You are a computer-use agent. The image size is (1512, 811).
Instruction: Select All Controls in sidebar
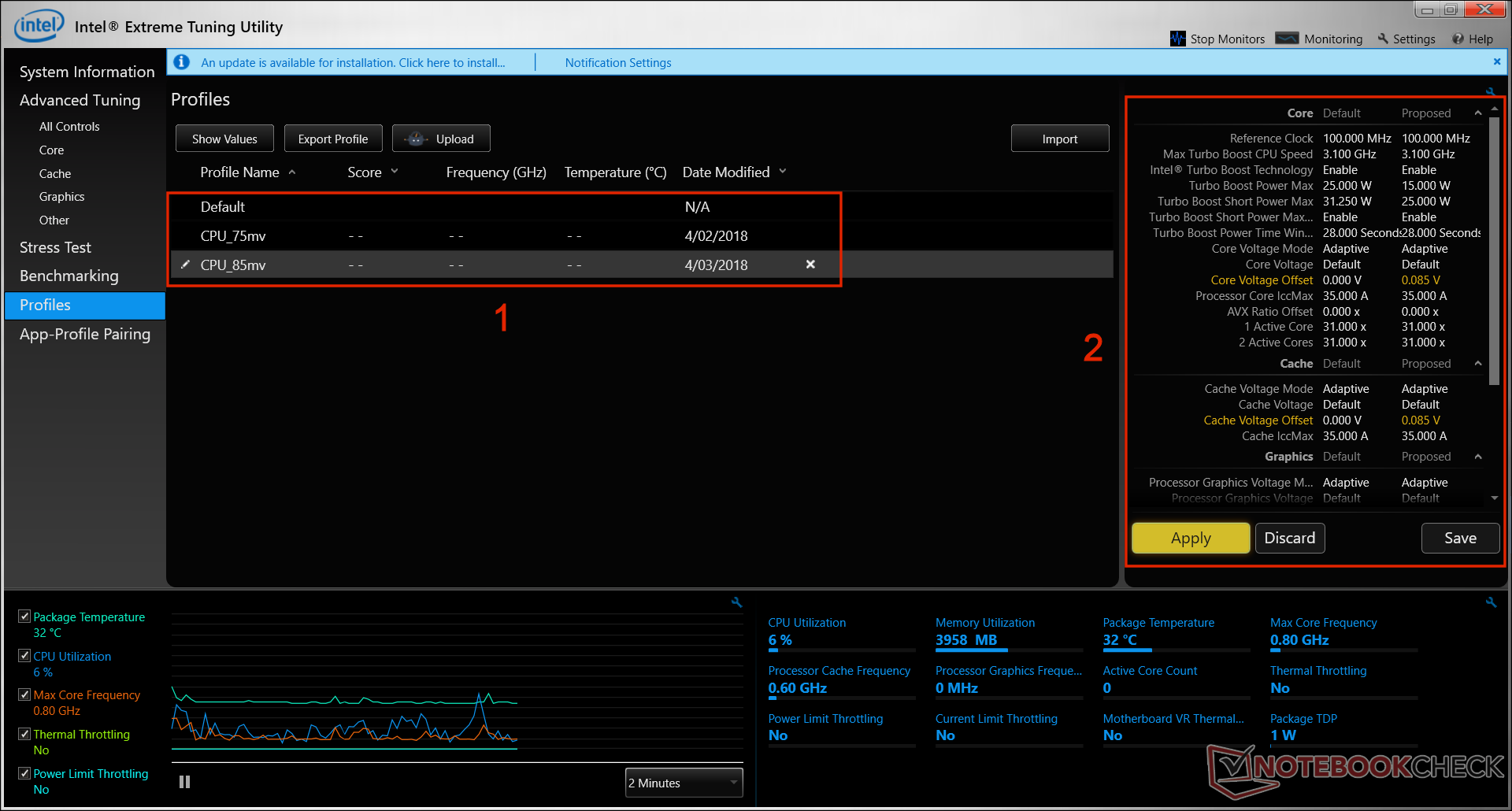point(69,127)
